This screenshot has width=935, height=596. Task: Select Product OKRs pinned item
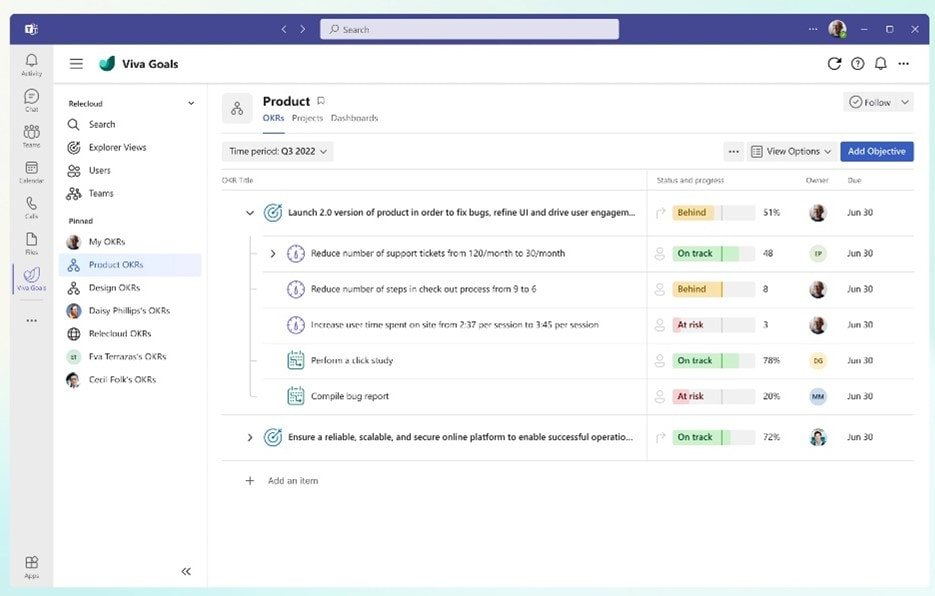coord(130,265)
